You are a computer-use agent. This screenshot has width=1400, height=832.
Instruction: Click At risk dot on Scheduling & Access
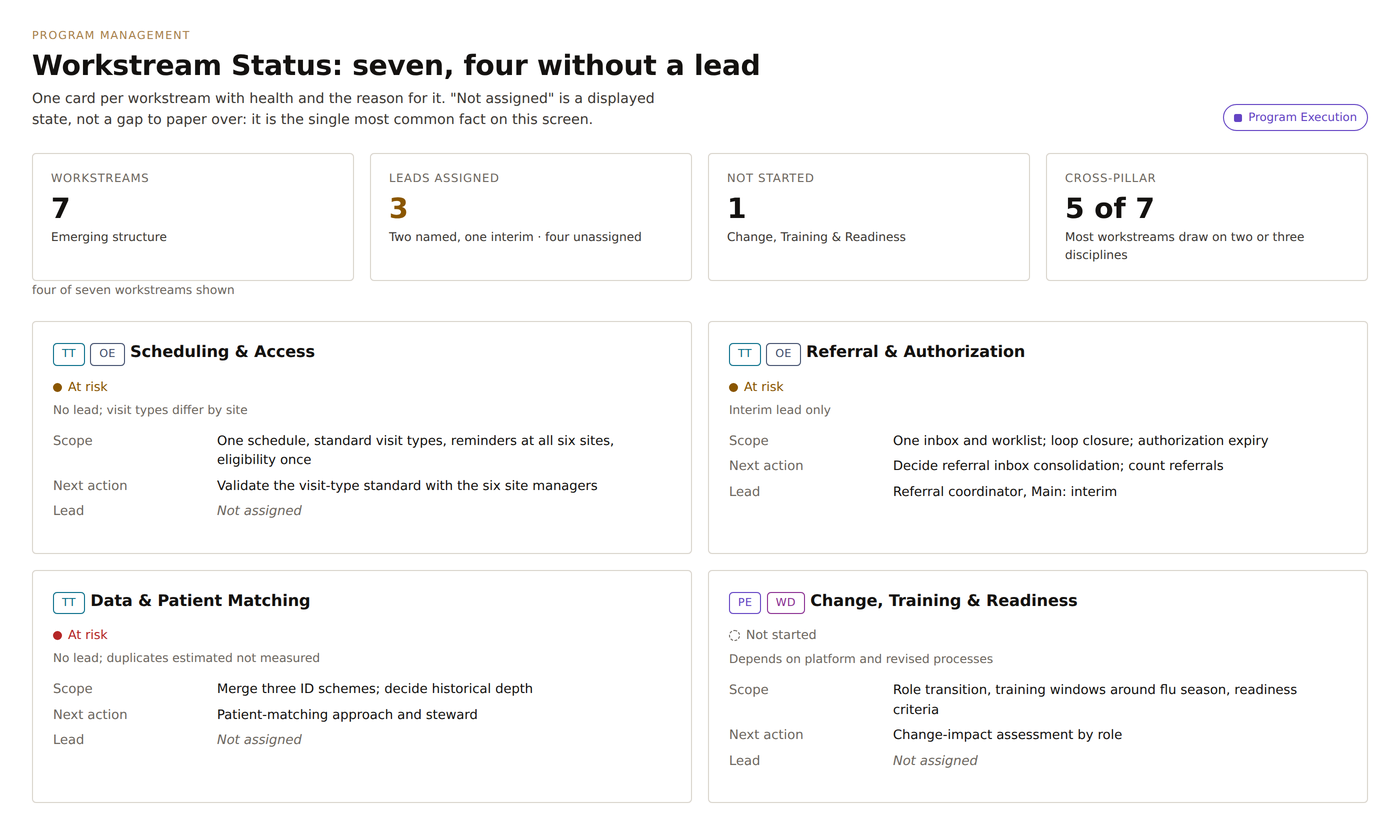point(58,387)
